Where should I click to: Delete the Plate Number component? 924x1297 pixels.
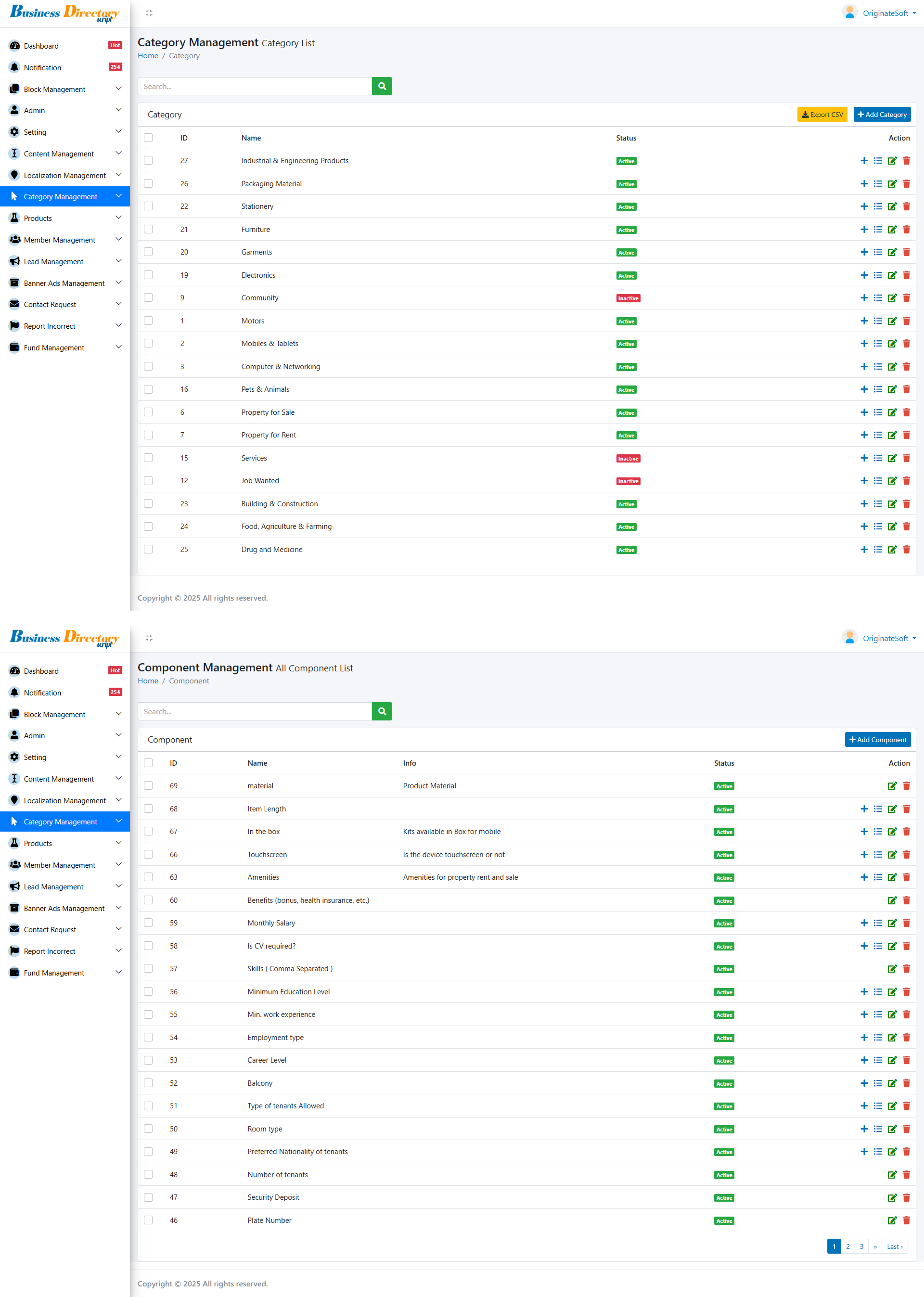(x=906, y=1220)
